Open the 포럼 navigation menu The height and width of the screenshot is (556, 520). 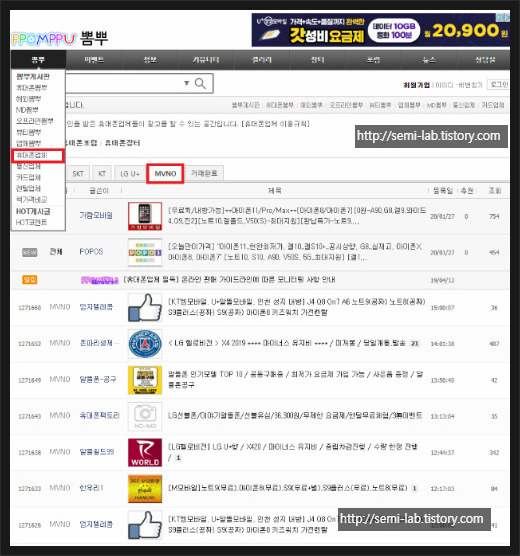click(x=373, y=60)
